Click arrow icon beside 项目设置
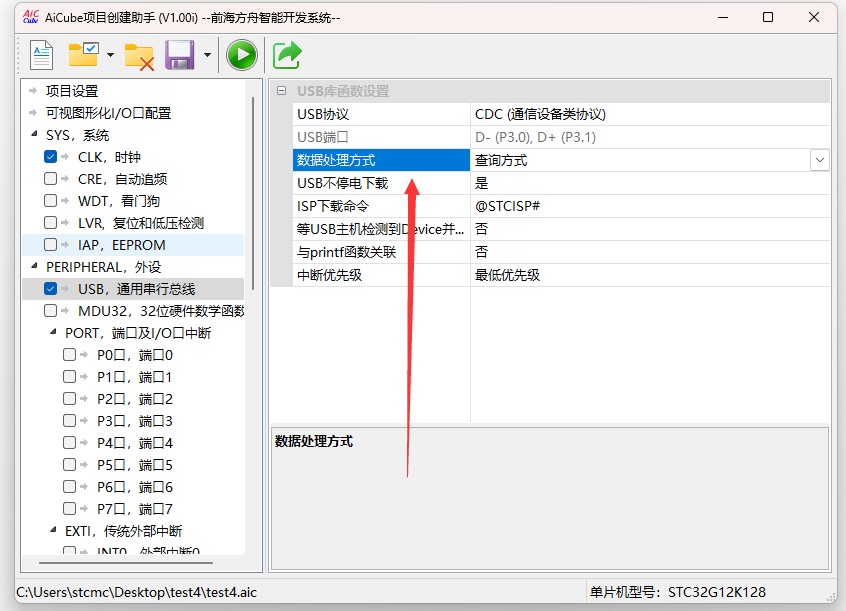Image resolution: width=846 pixels, height=611 pixels. [33, 91]
